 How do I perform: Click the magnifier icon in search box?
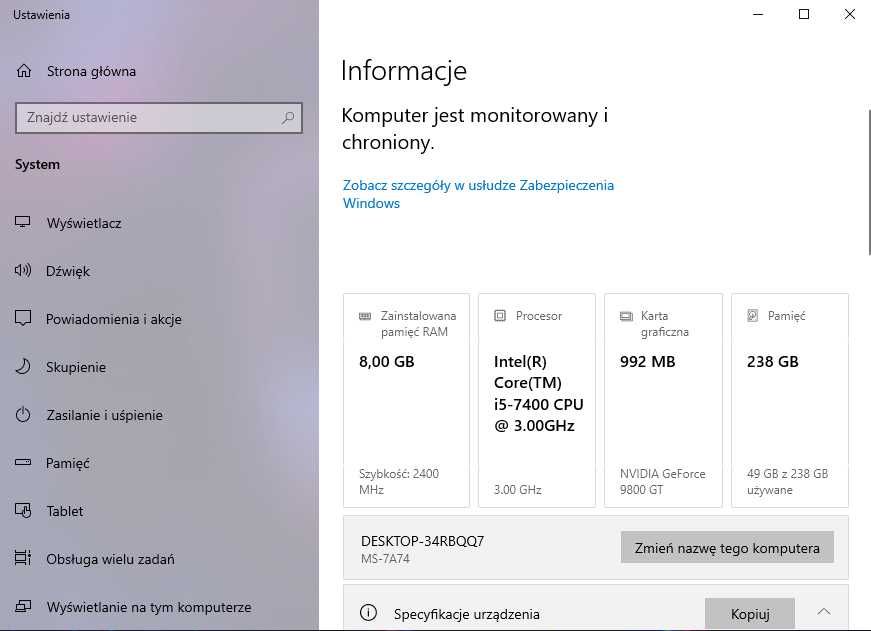(288, 118)
